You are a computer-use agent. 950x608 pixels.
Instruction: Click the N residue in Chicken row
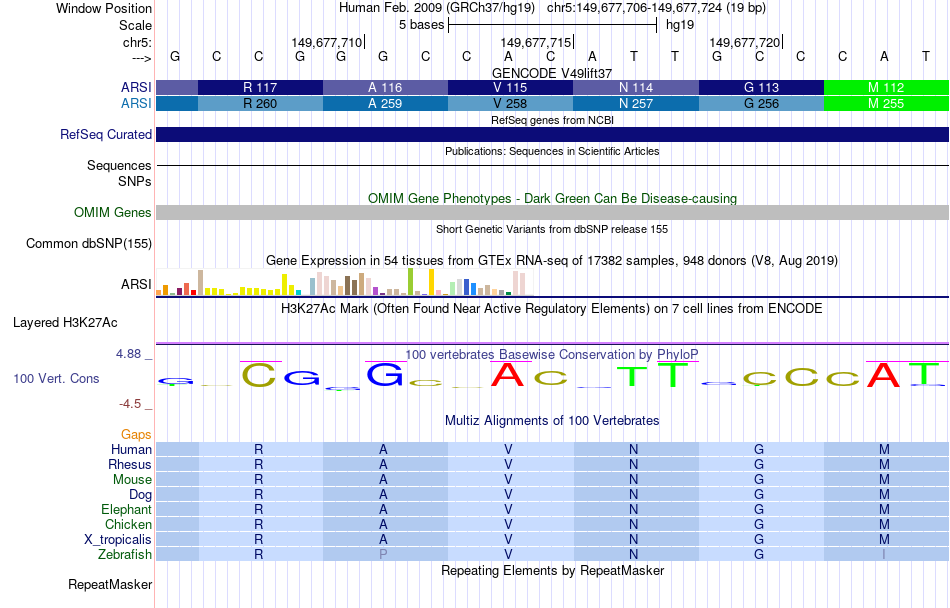[x=633, y=524]
